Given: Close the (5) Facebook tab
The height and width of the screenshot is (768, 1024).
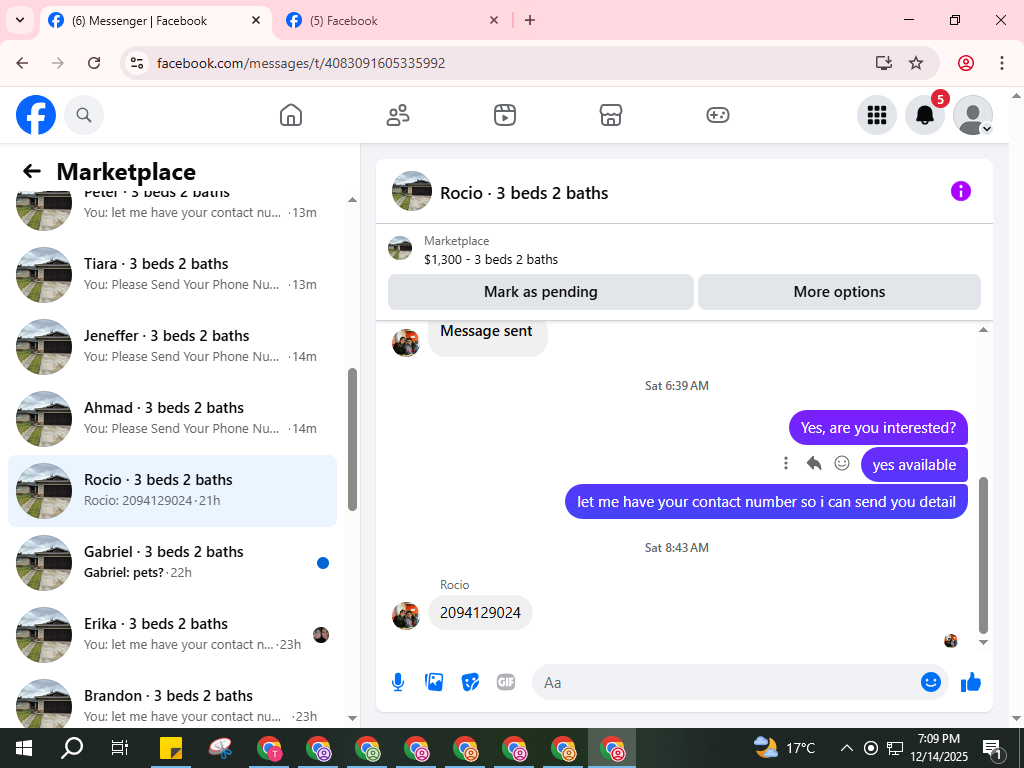Looking at the screenshot, I should coord(494,20).
